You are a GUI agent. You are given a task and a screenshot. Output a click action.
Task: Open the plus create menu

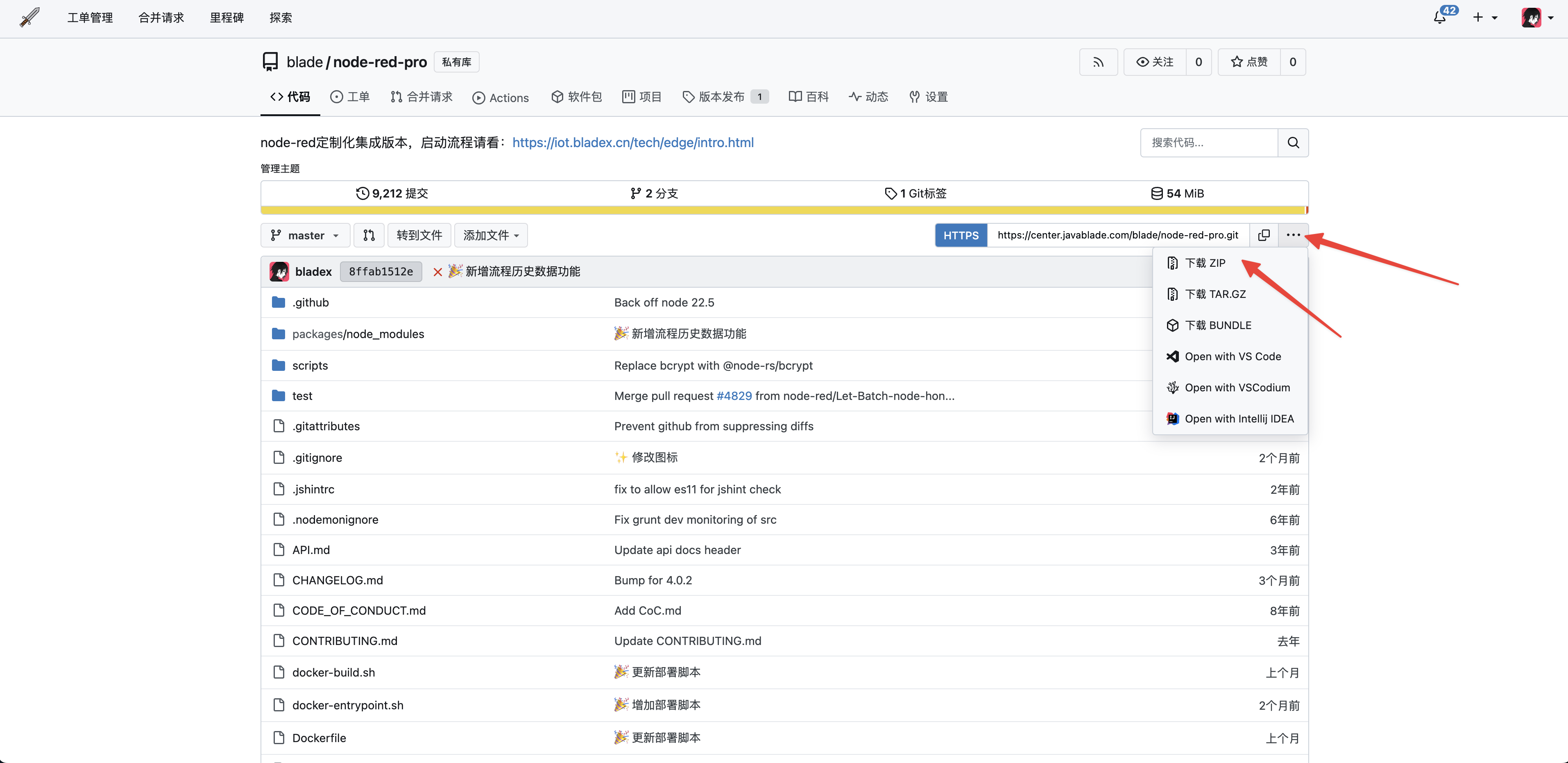click(1484, 18)
